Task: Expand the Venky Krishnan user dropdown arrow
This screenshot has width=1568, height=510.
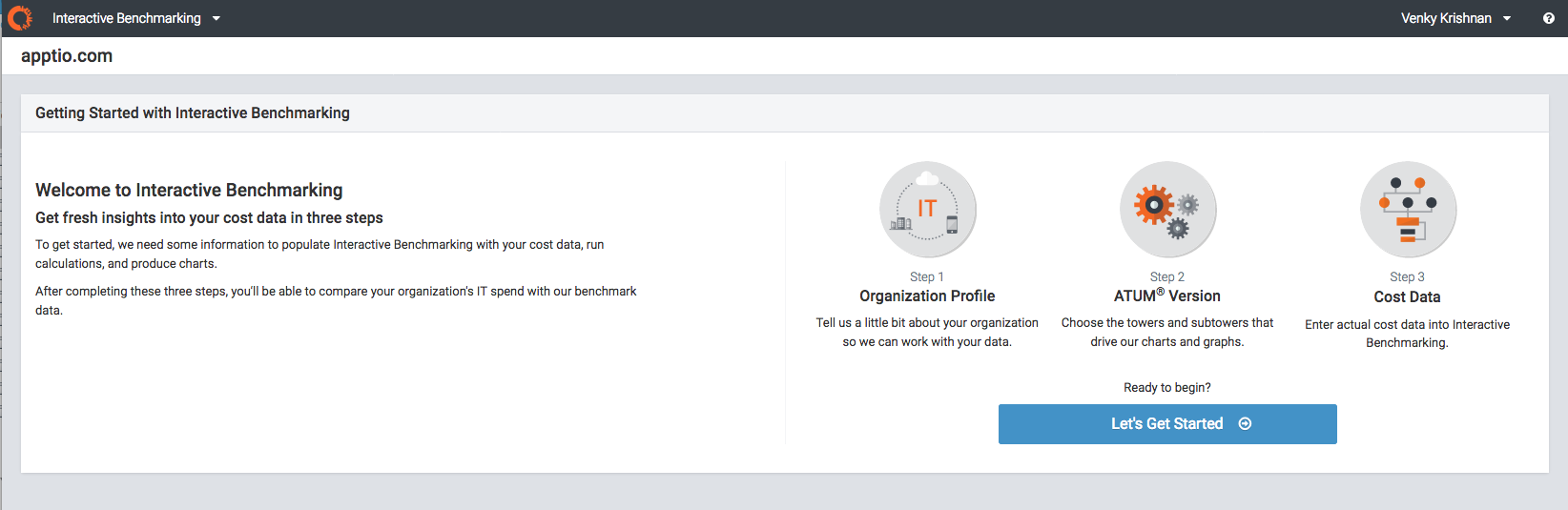Action: [1507, 18]
